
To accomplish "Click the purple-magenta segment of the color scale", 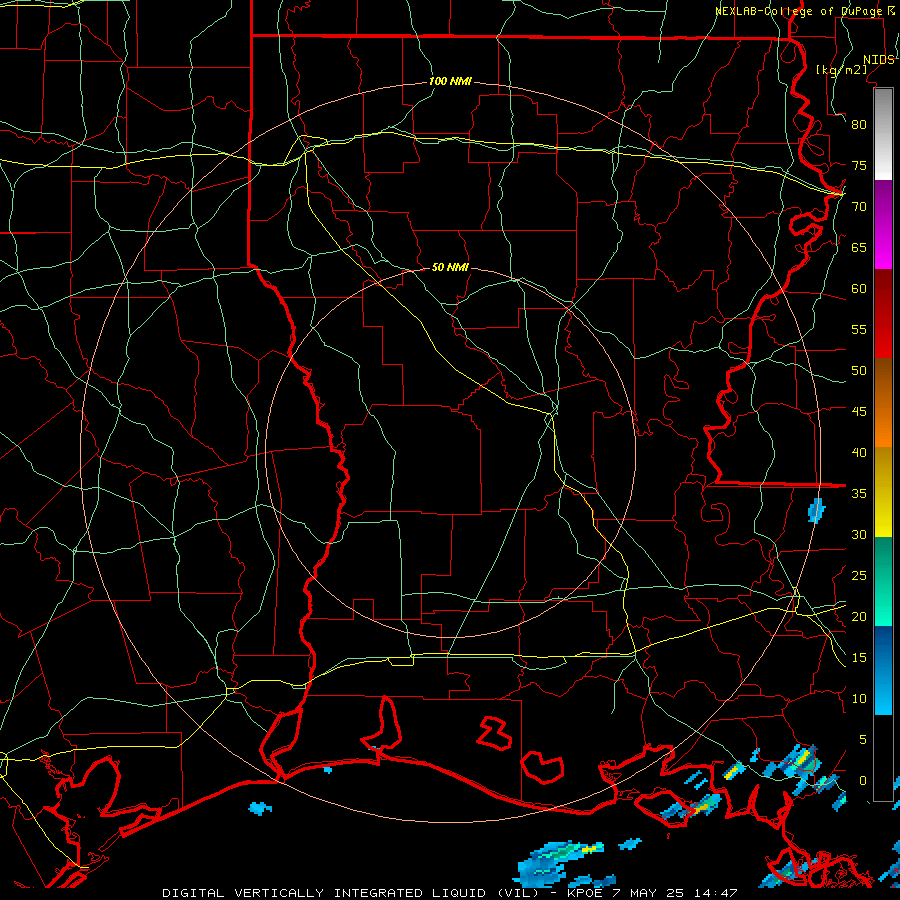I will 883,225.
